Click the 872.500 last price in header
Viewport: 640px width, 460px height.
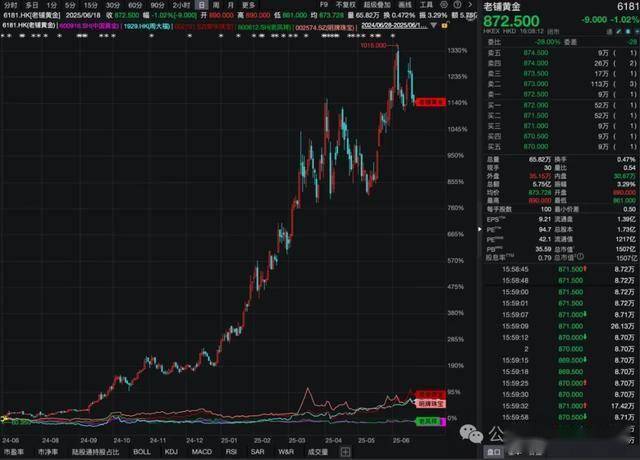click(511, 21)
